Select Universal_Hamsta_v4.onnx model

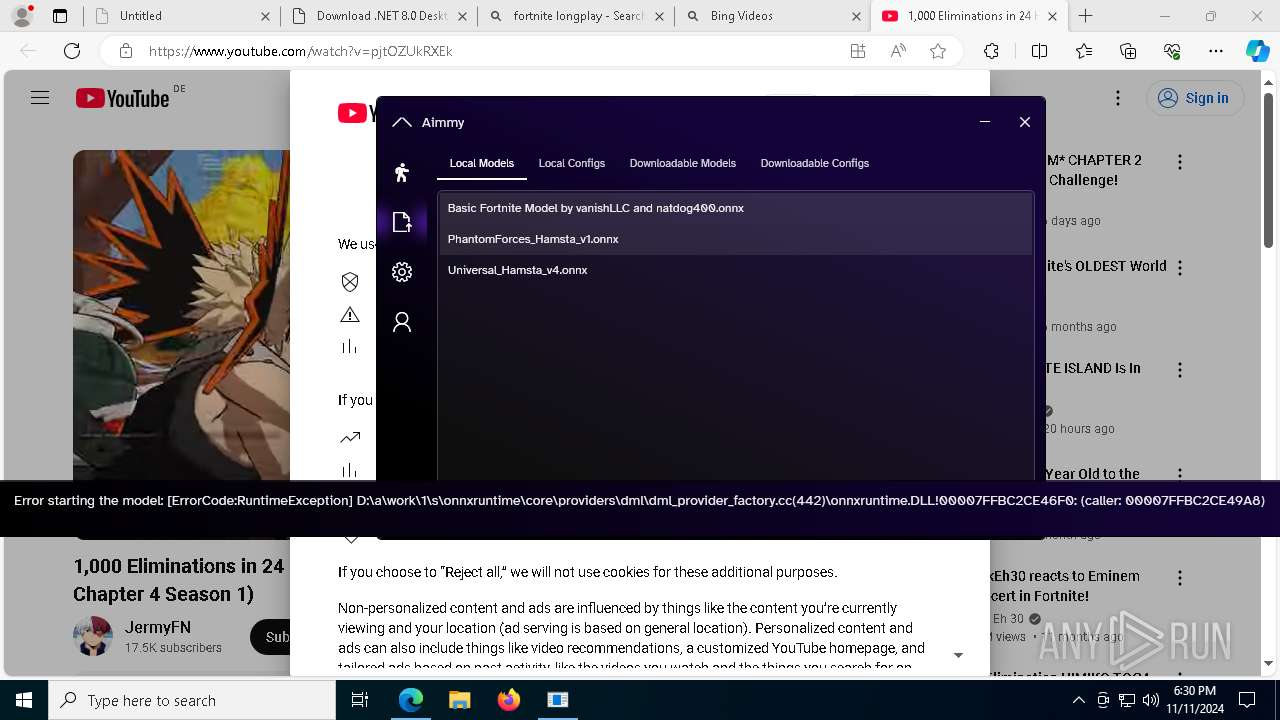(736, 270)
